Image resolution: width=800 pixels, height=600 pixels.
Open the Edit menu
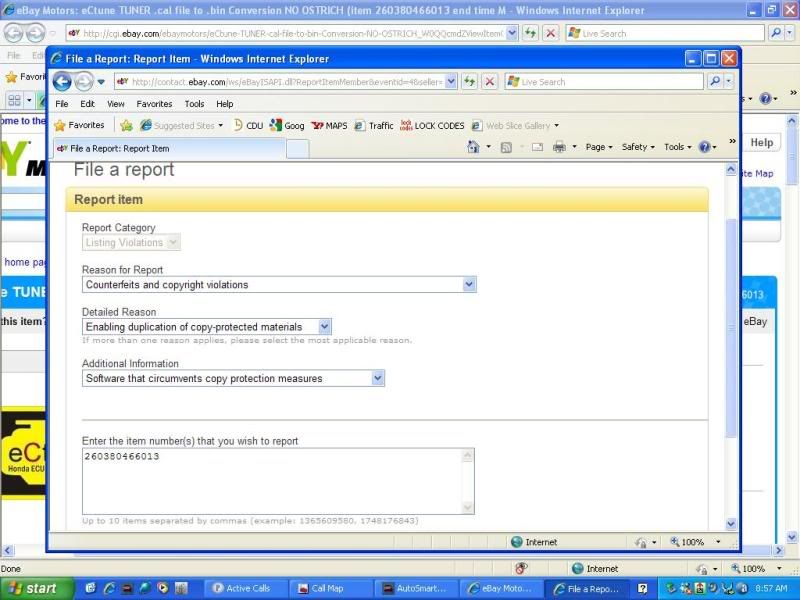pos(87,104)
